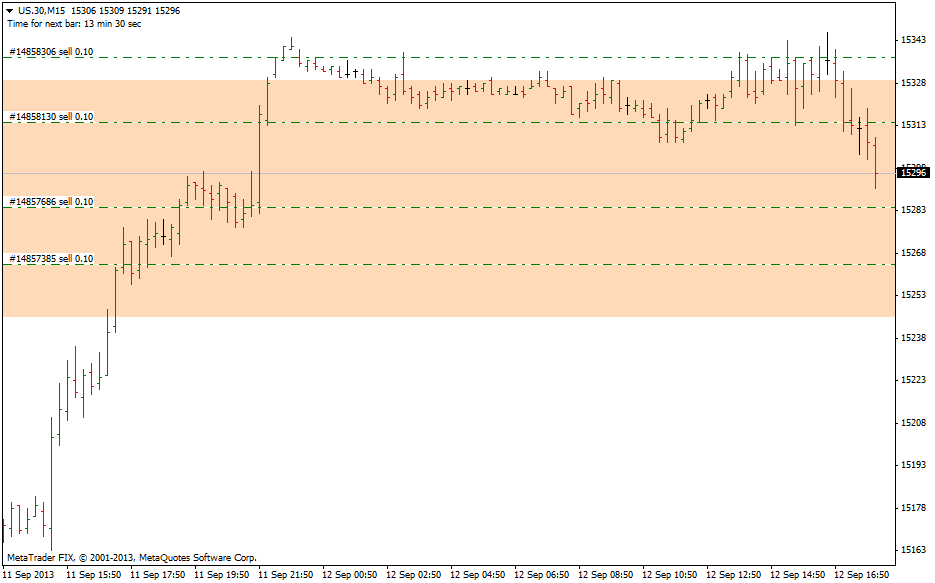Click 15343 on the price axis

click(x=913, y=40)
